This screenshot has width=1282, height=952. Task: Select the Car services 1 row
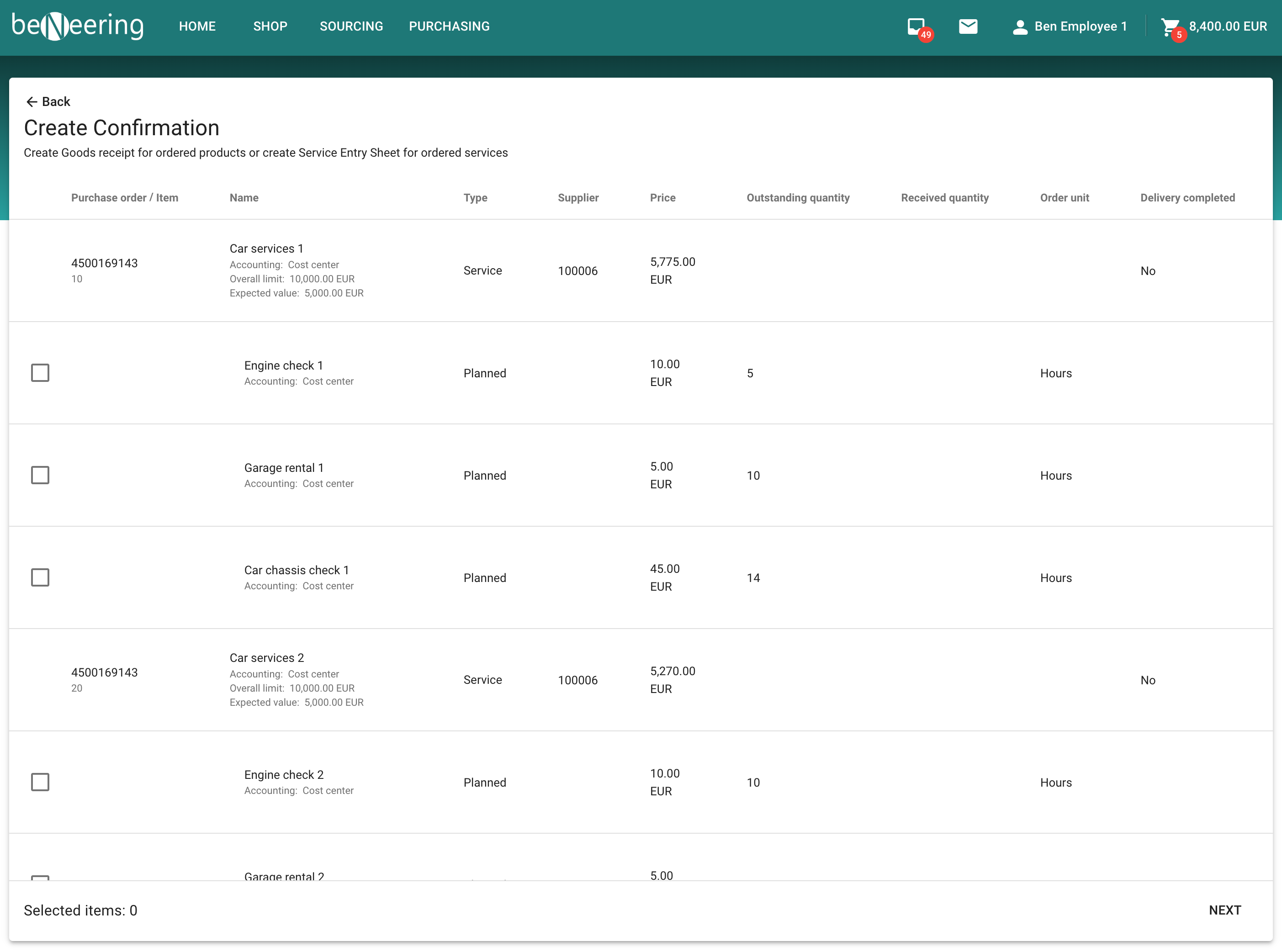[x=266, y=249]
